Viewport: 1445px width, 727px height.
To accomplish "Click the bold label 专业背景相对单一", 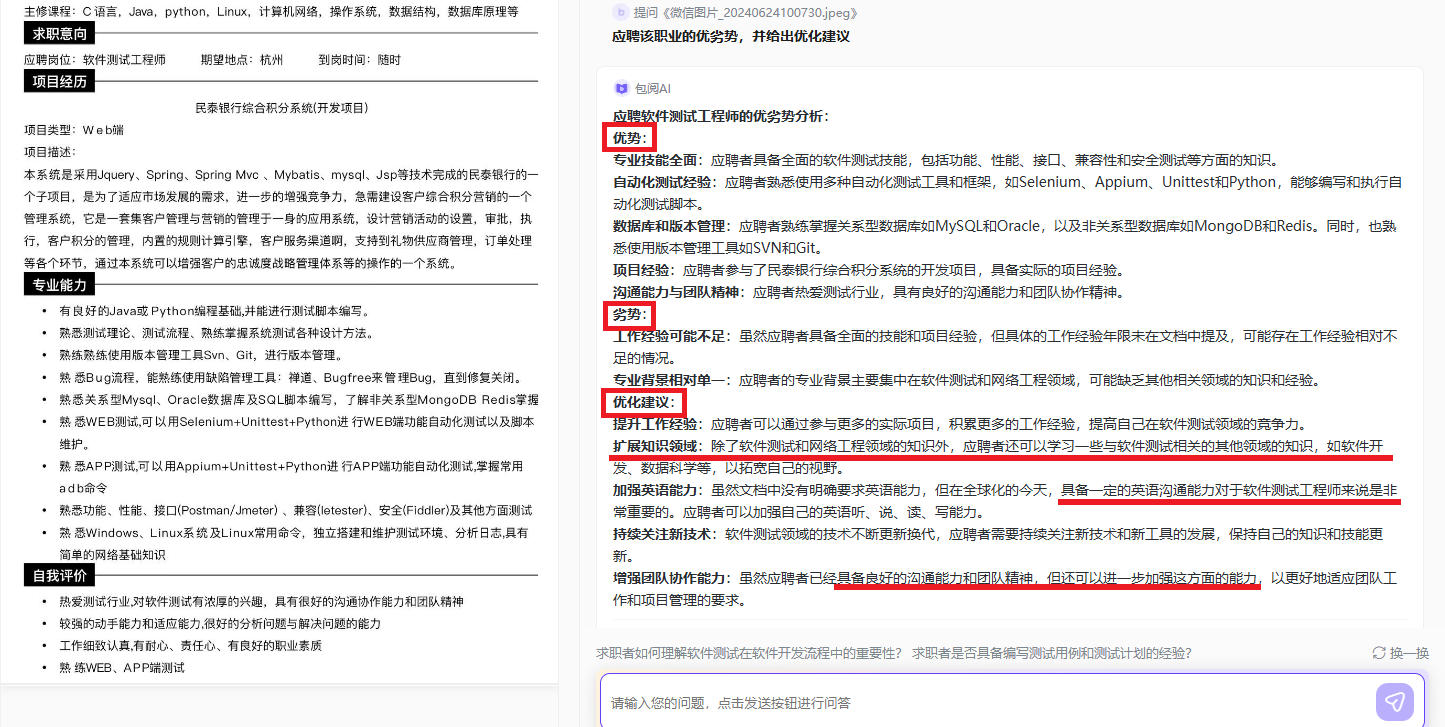I will 672,380.
